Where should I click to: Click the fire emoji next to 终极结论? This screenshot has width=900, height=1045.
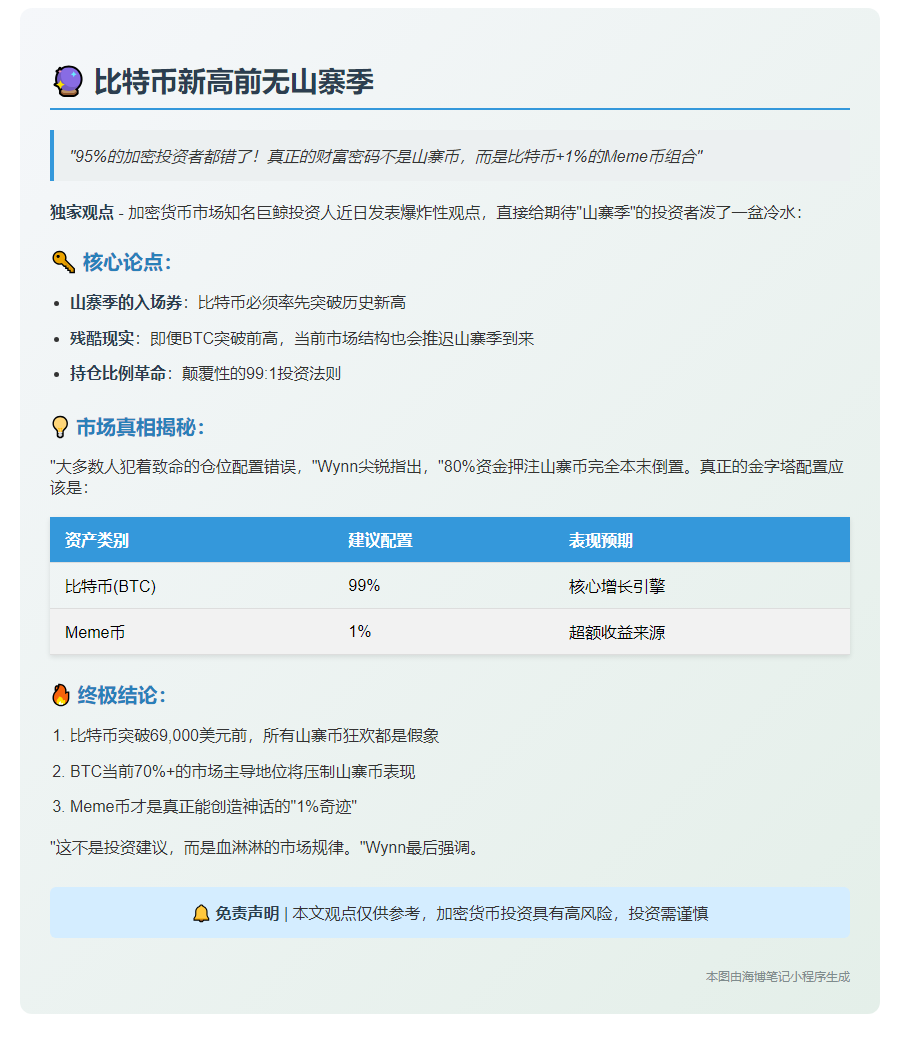[61, 695]
